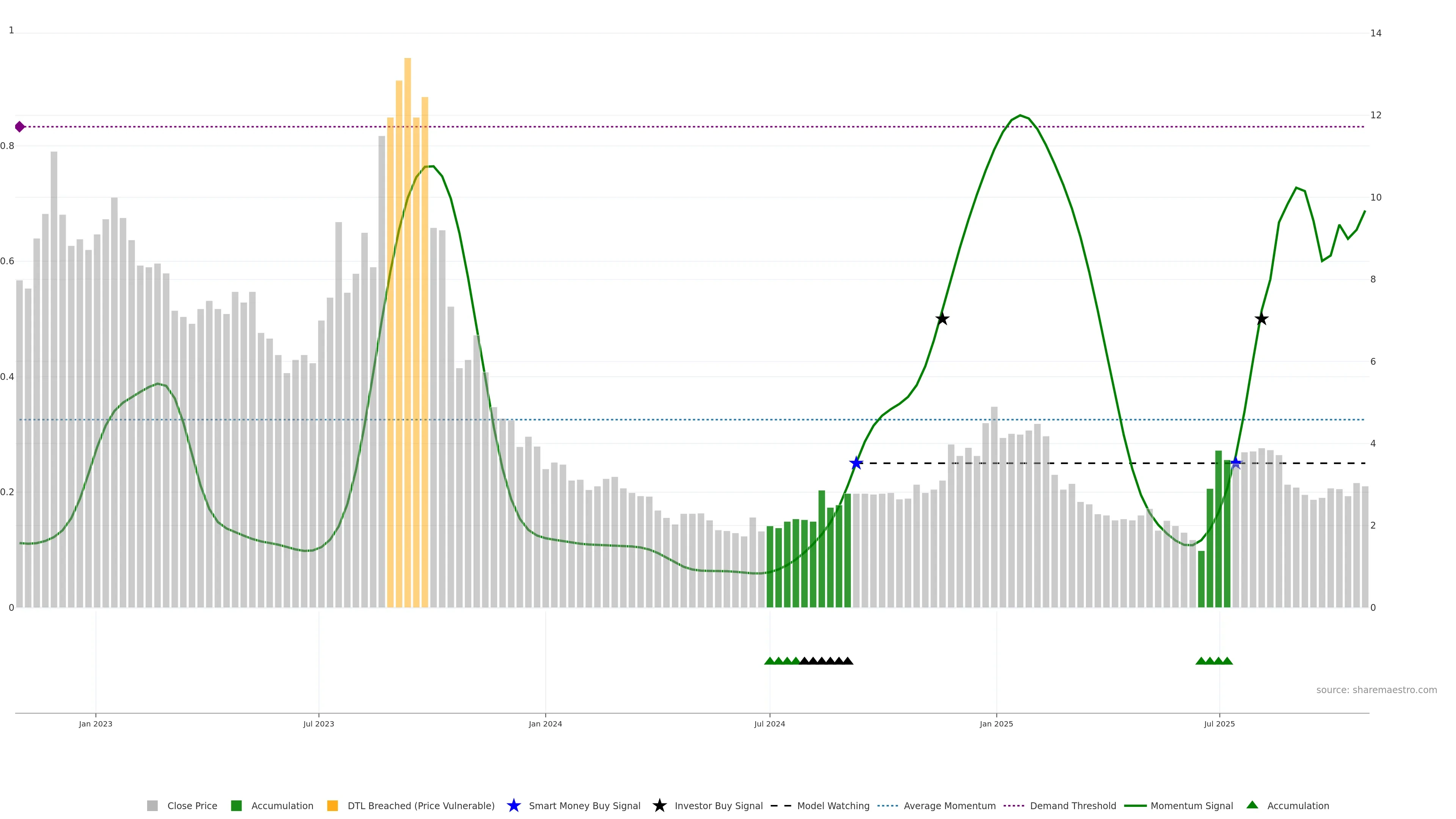Click the green triangle icon in legend
This screenshot has width=1456, height=819.
pos(1252,805)
